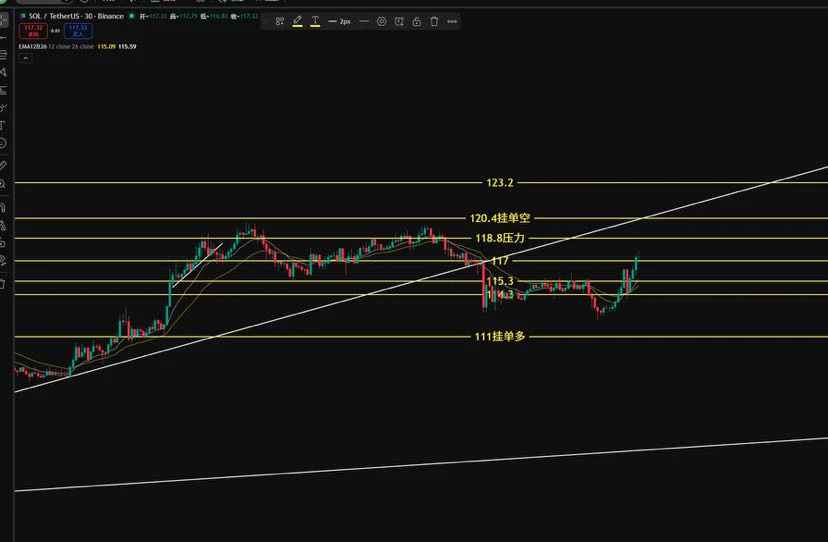Click the latest green candle near 117

click(x=637, y=263)
